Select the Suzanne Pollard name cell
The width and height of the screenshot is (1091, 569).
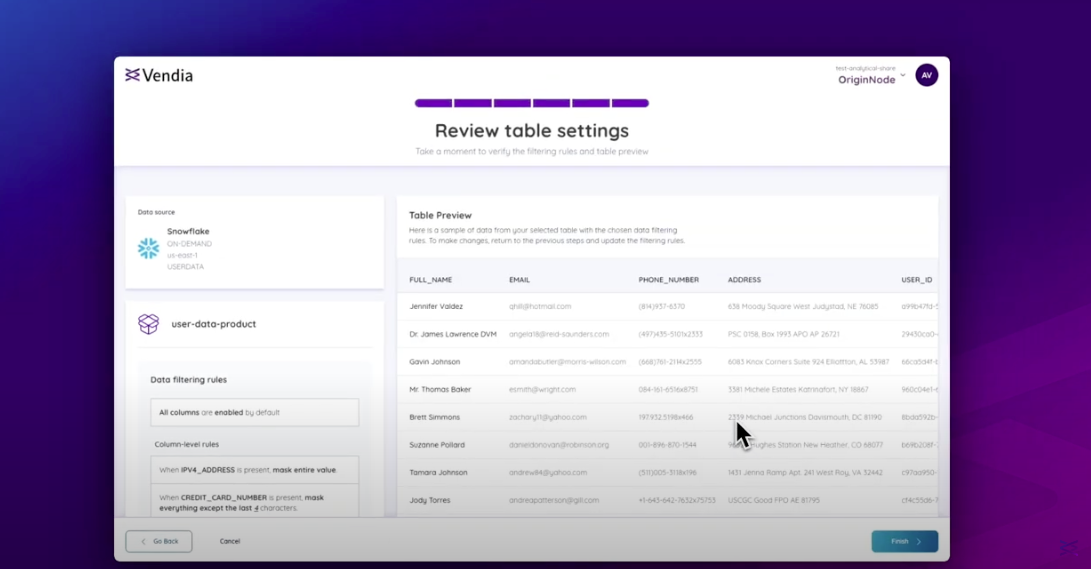437,444
